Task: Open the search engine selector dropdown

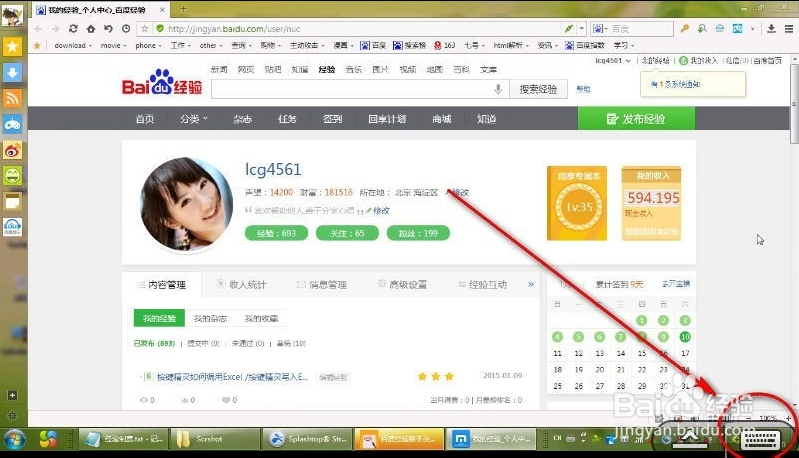Action: click(x=599, y=29)
